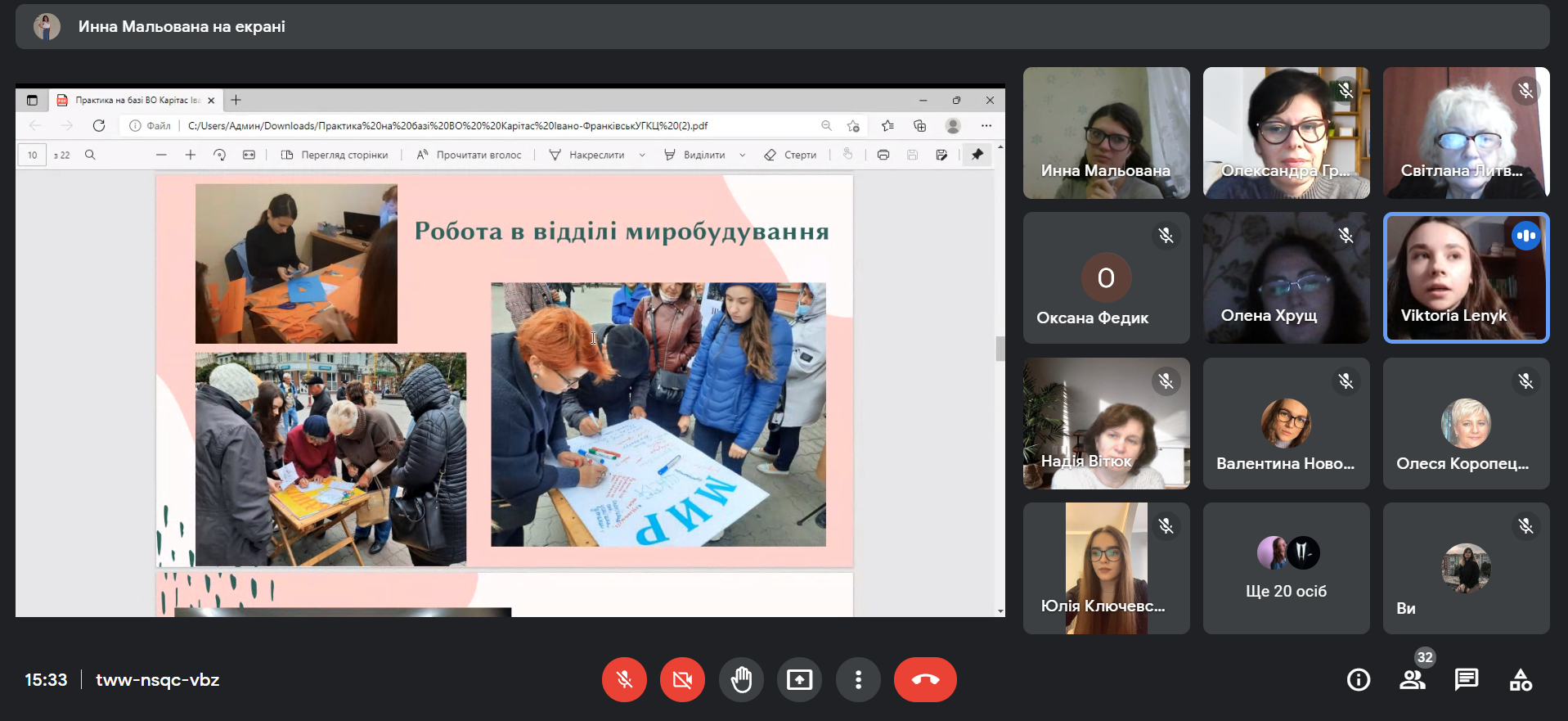Click the "Ще 20 осіб" tile
The height and width of the screenshot is (721, 1568).
click(1286, 568)
